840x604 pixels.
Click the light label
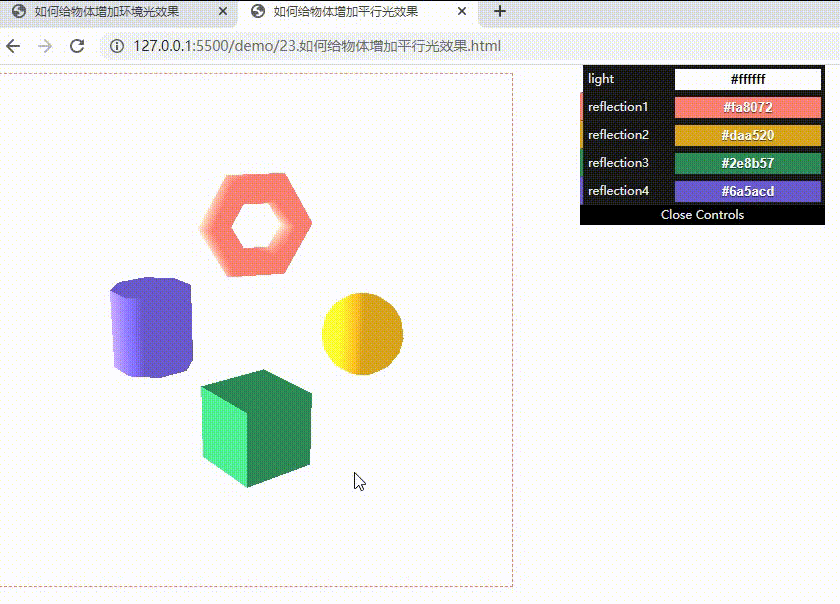[x=601, y=79]
